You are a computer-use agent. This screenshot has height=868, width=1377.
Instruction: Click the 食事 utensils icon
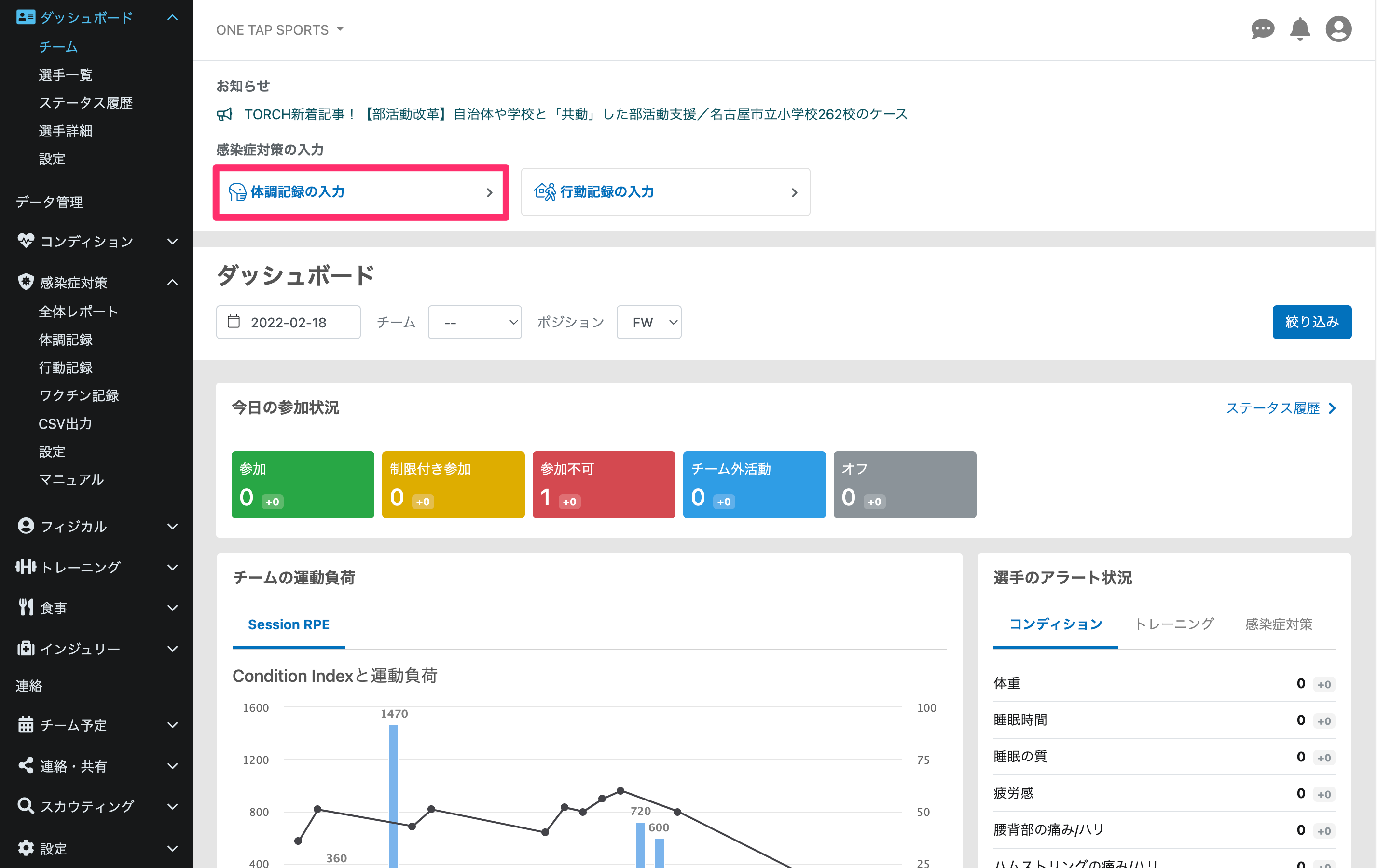click(x=26, y=607)
